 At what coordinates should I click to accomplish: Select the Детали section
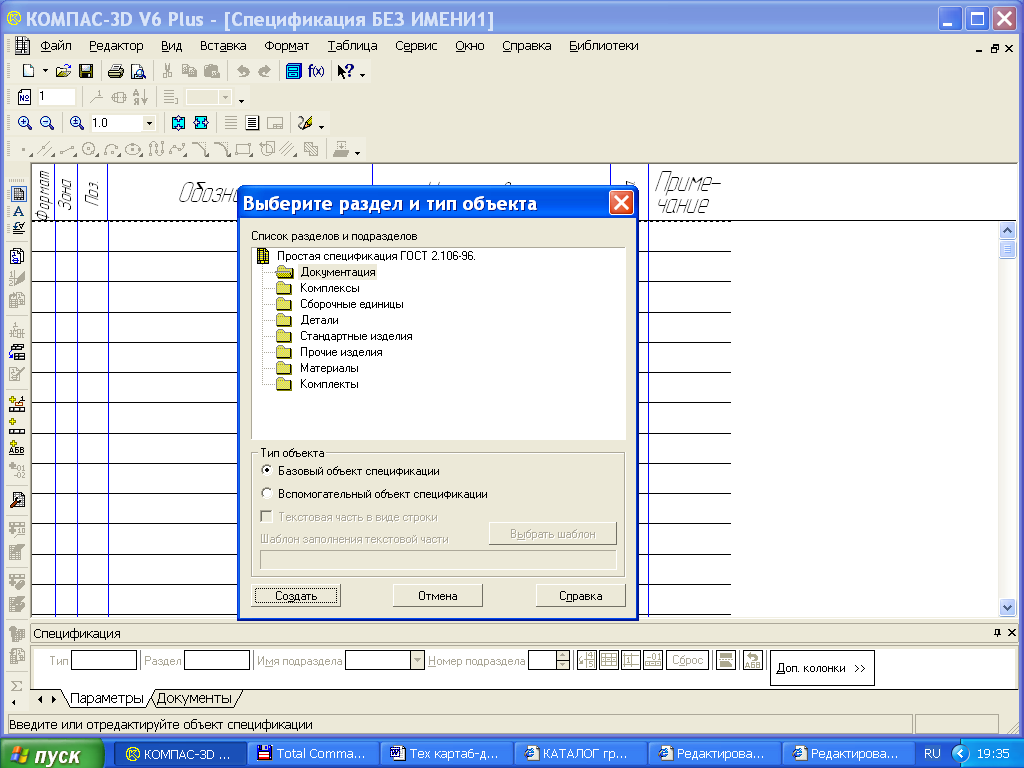[319, 320]
